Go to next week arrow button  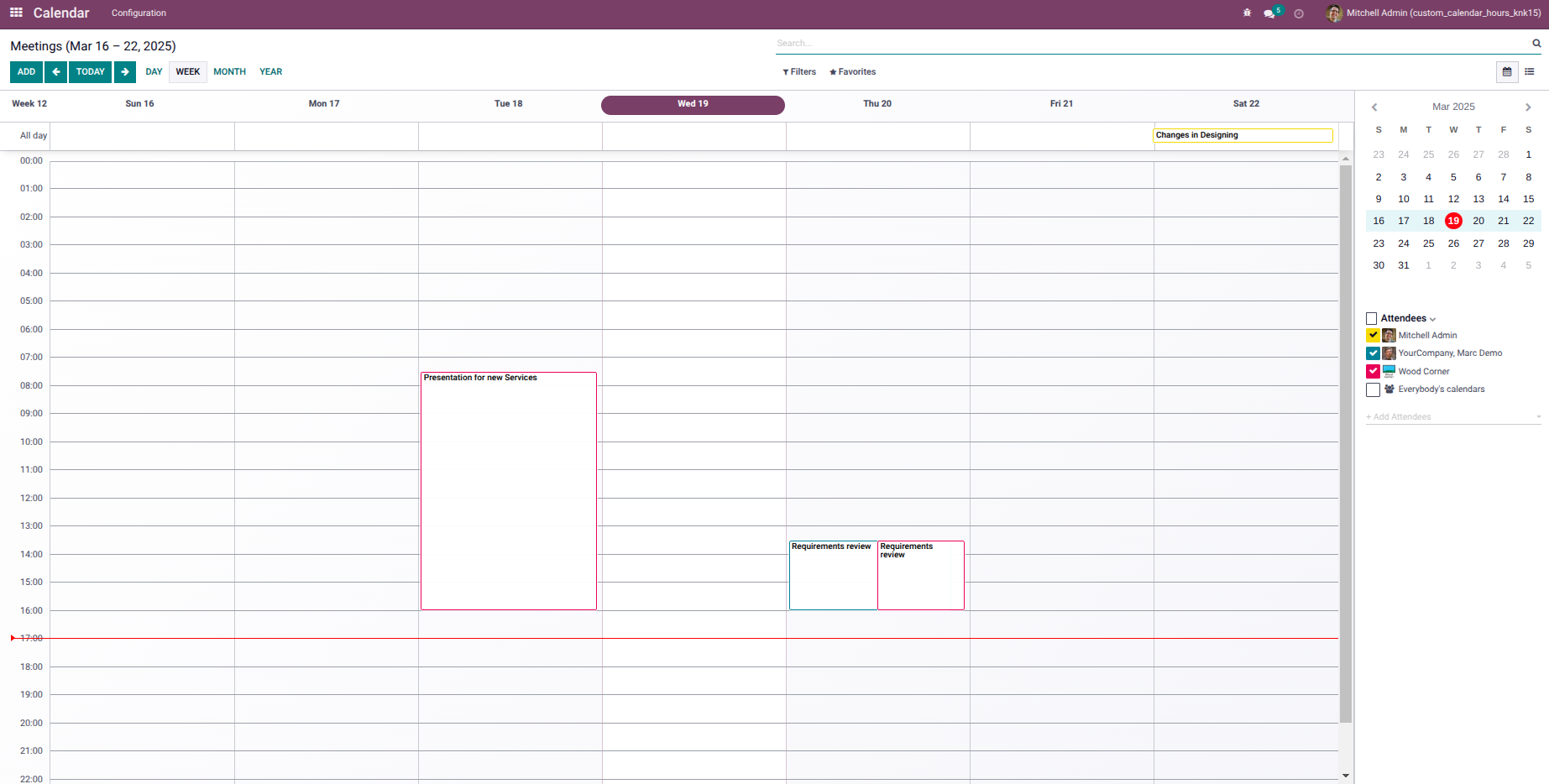coord(125,72)
